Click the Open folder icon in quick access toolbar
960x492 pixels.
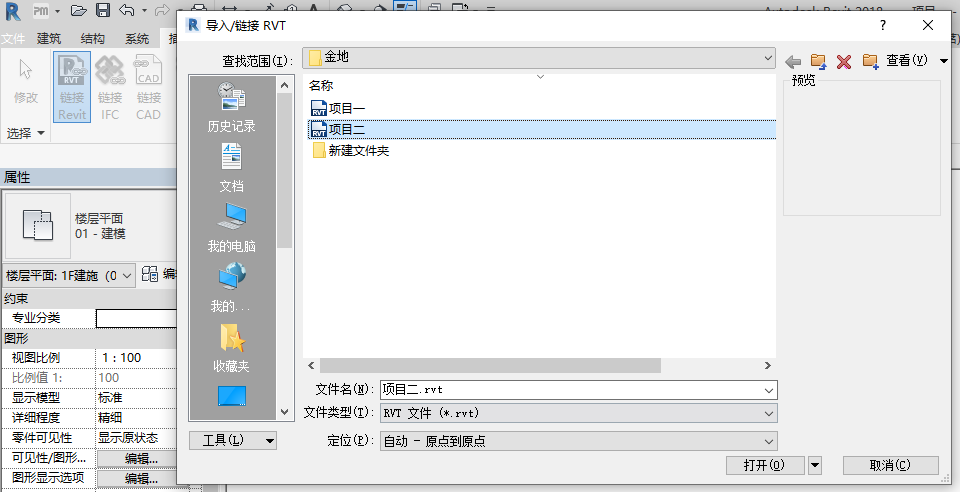click(x=78, y=10)
